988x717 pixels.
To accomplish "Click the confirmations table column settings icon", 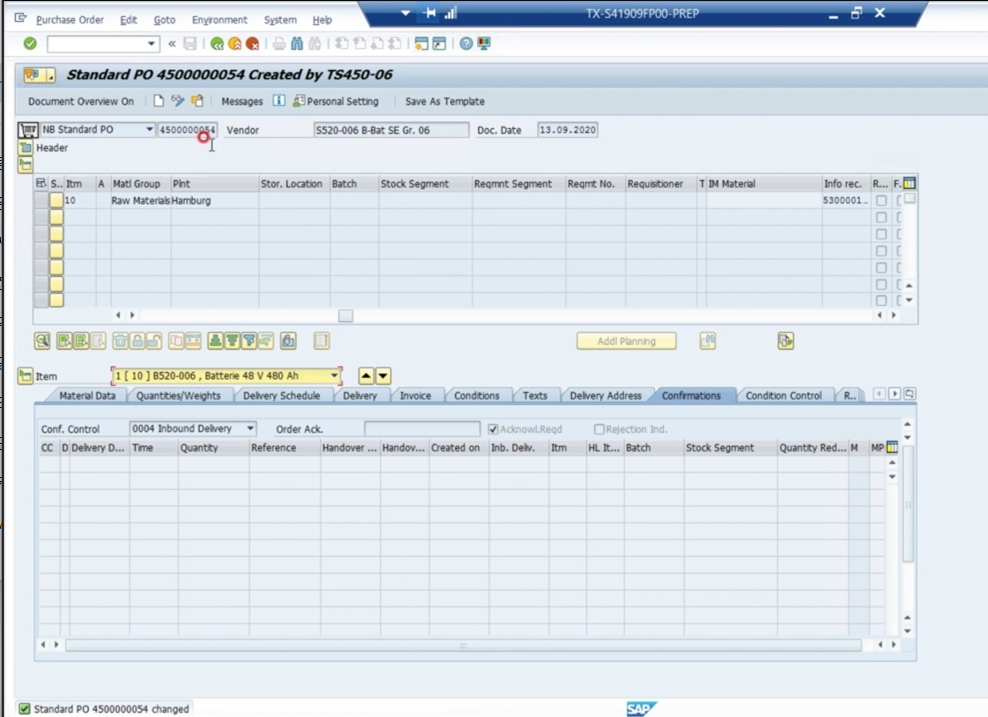I will click(x=892, y=447).
